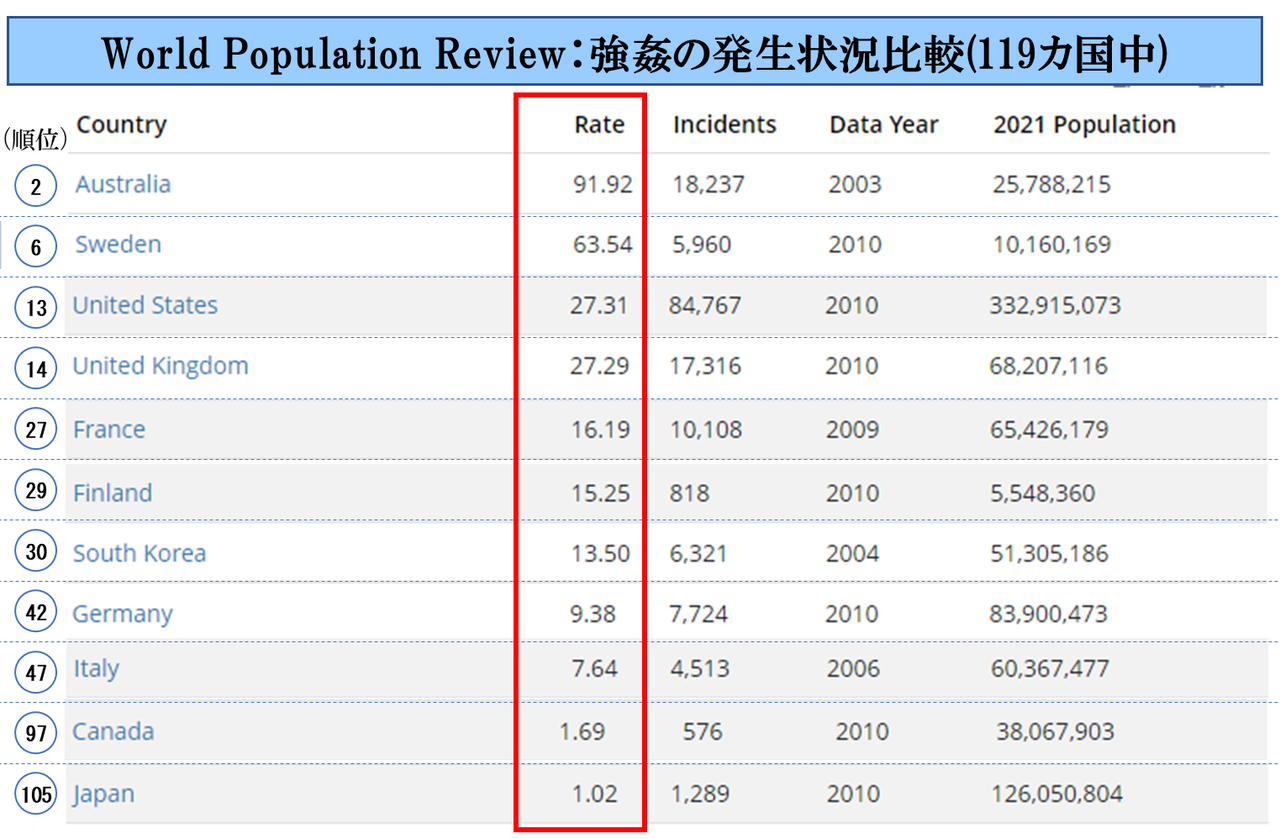The width and height of the screenshot is (1280, 839).
Task: Click South Korea's rate 13.50
Action: click(x=600, y=553)
